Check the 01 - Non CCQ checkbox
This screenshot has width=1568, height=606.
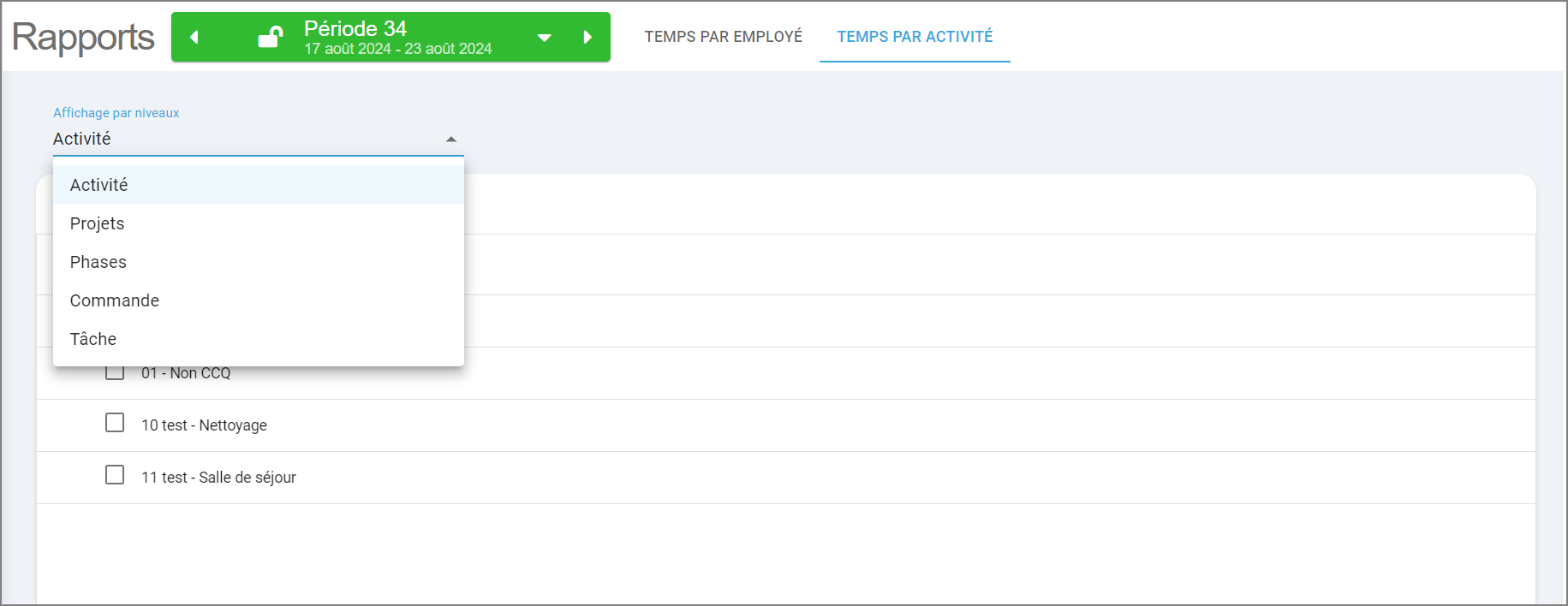[x=115, y=372]
